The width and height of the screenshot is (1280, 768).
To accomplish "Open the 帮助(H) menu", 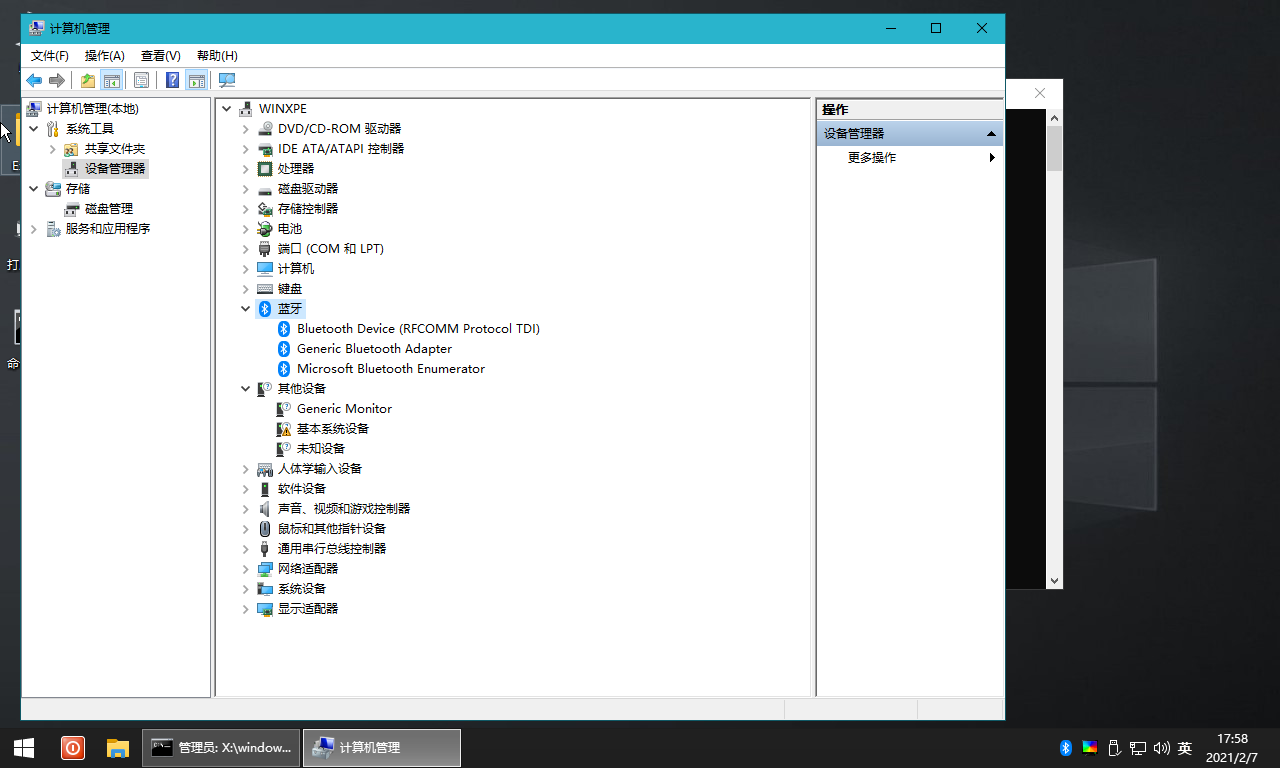I will click(x=217, y=56).
